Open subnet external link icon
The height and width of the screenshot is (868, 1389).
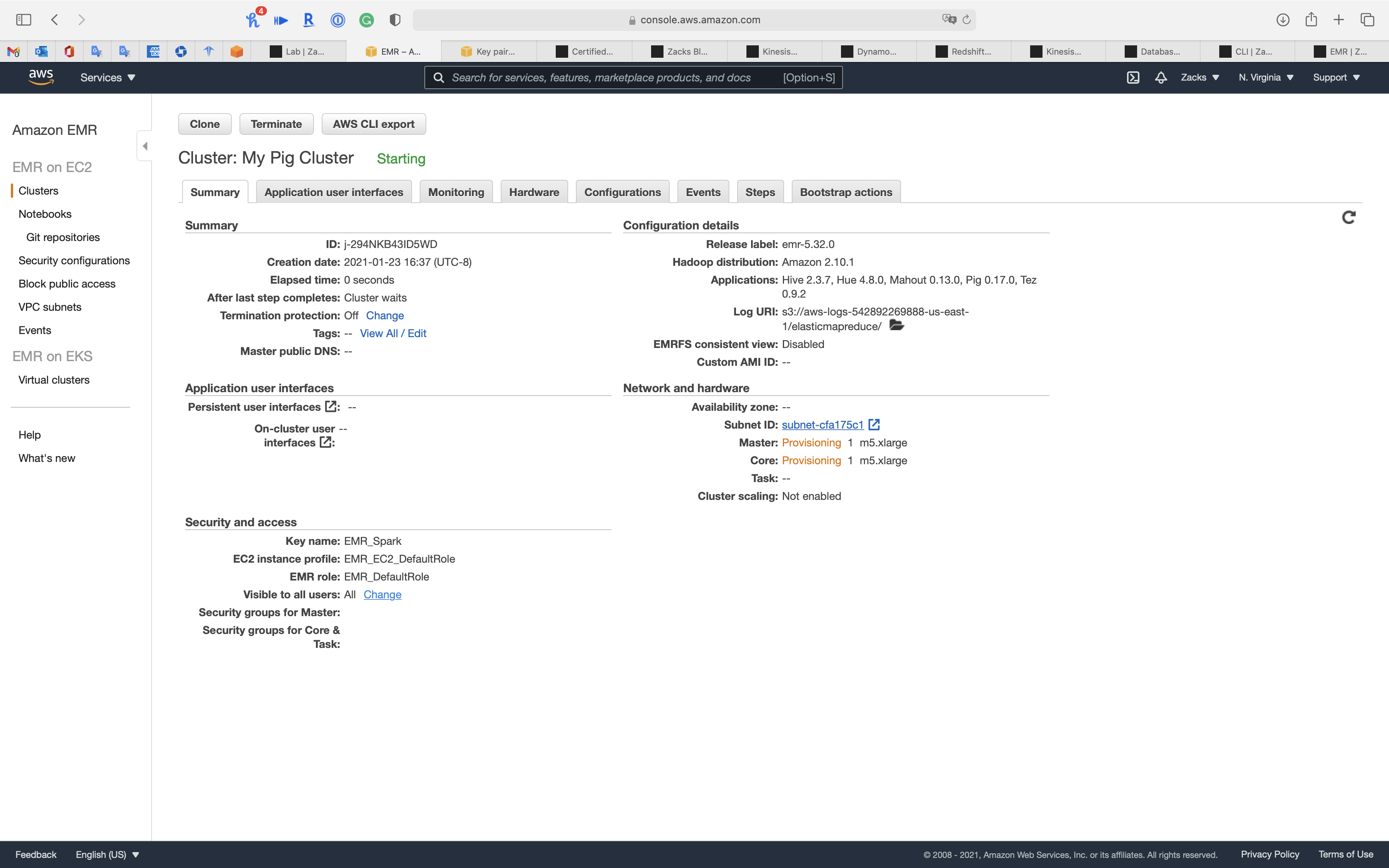874,425
